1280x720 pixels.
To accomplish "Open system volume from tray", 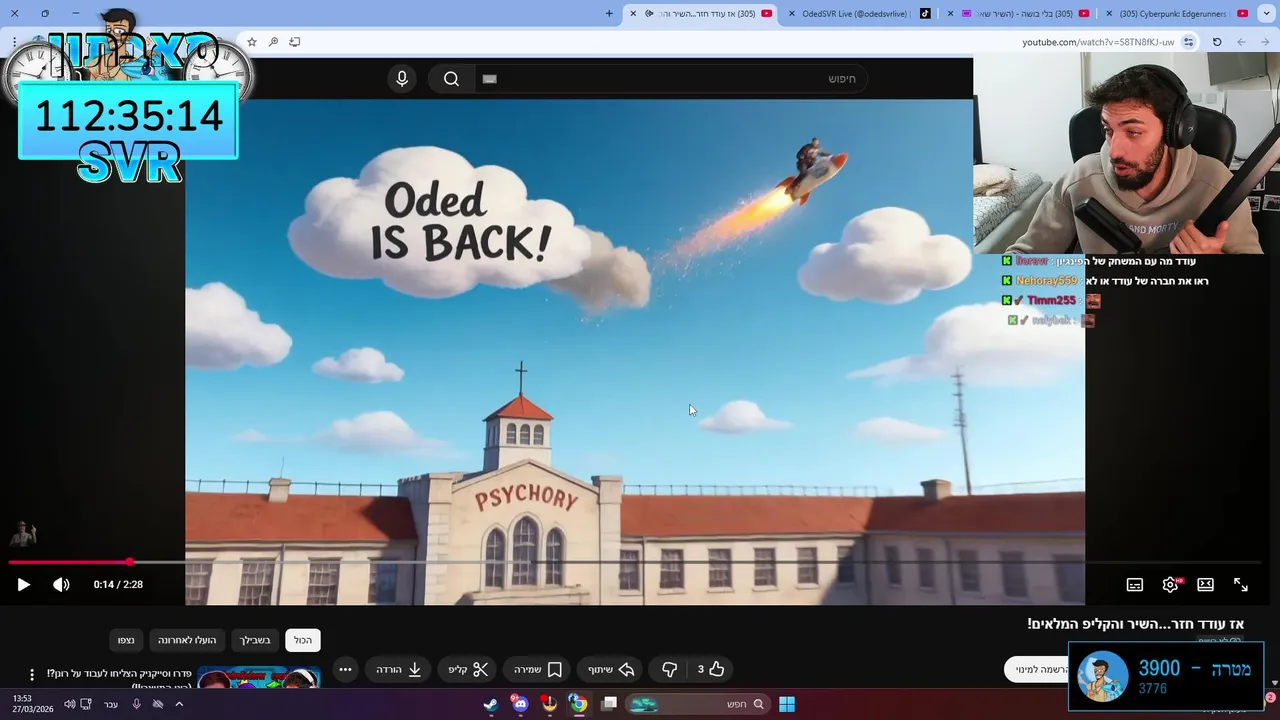I will tap(69, 704).
